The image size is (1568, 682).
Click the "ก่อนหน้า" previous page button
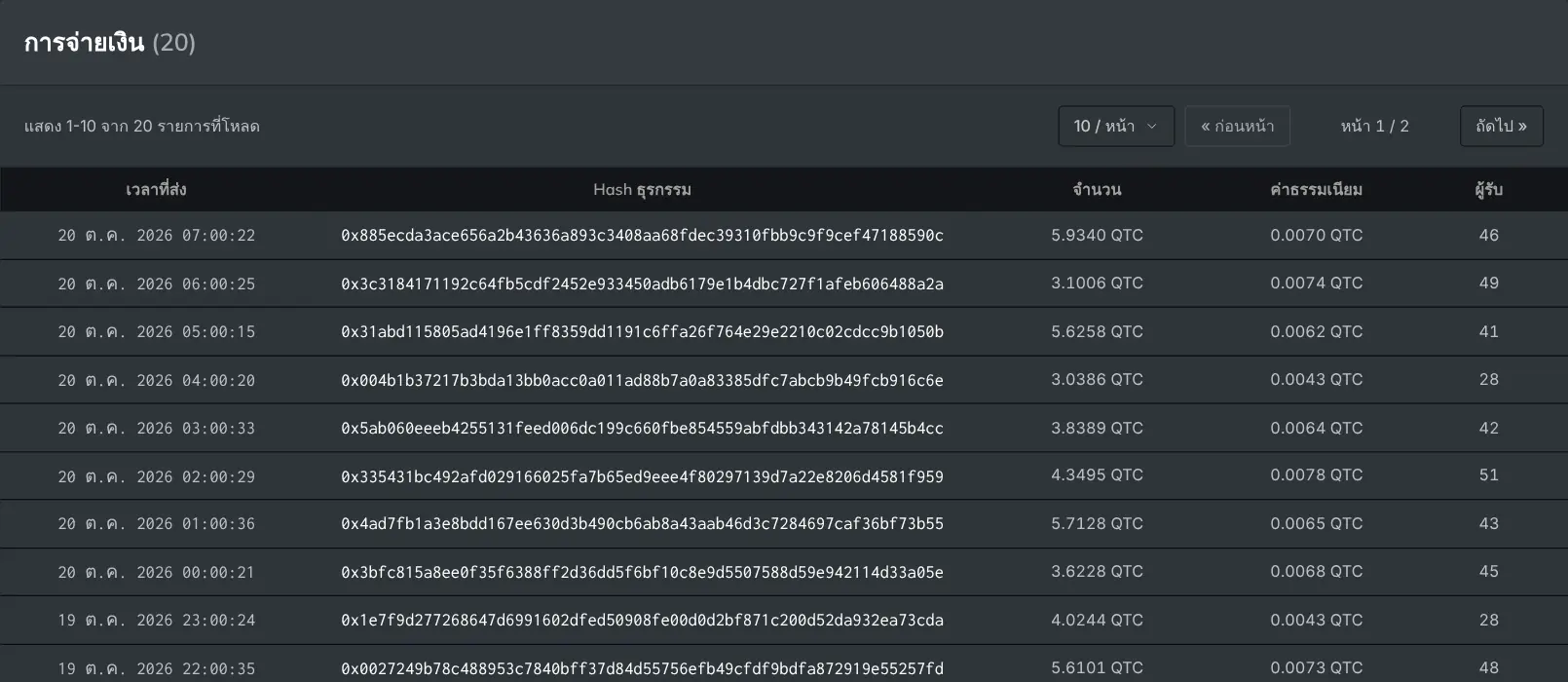(1237, 127)
